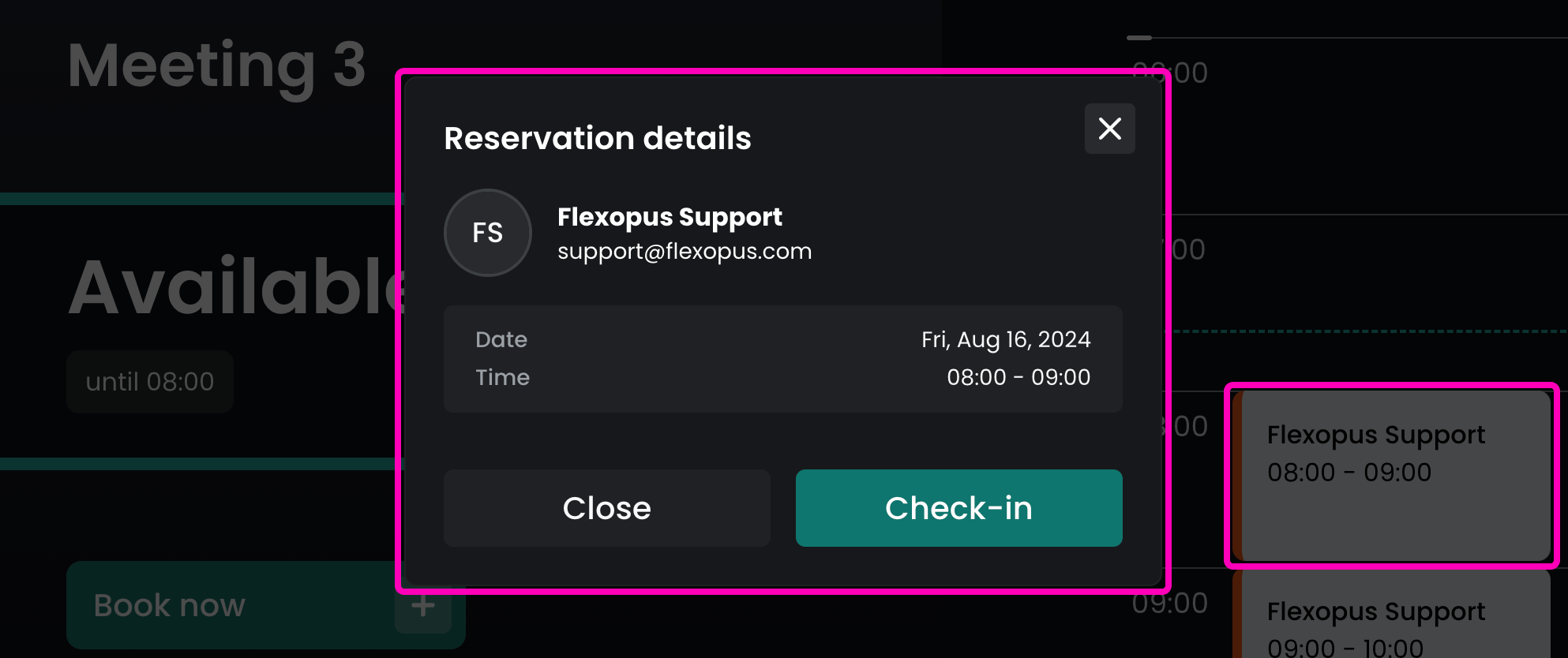Screen dimensions: 1568x658
Task: Dismiss dialog with the X icon
Action: [x=1109, y=129]
